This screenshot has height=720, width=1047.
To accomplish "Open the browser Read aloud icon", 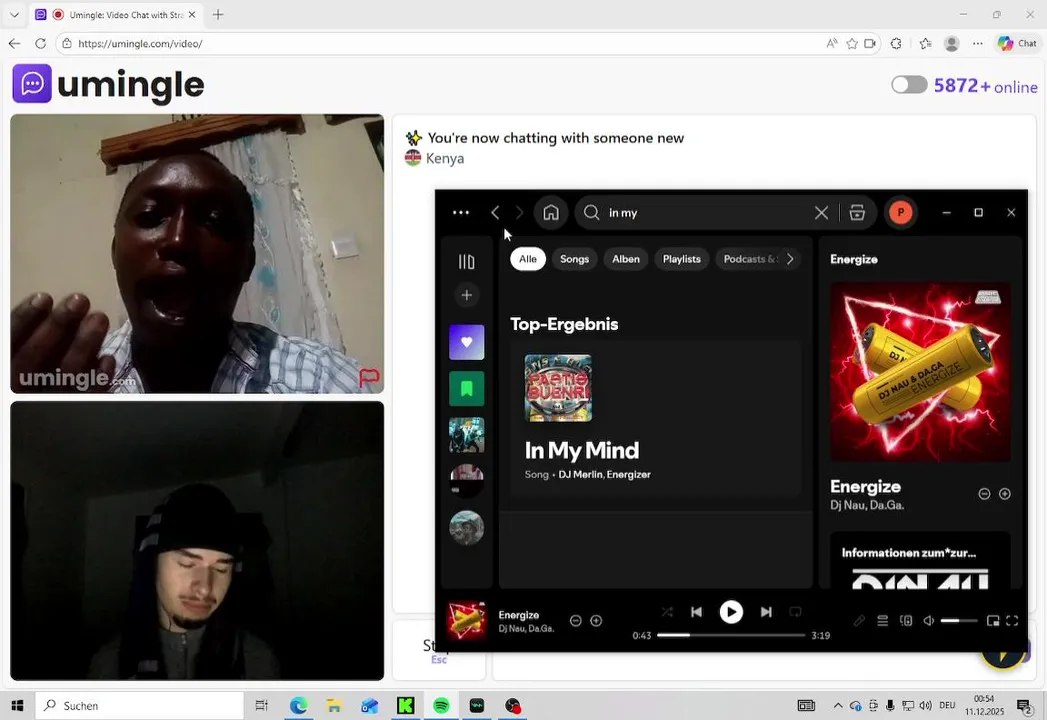I will pos(831,43).
